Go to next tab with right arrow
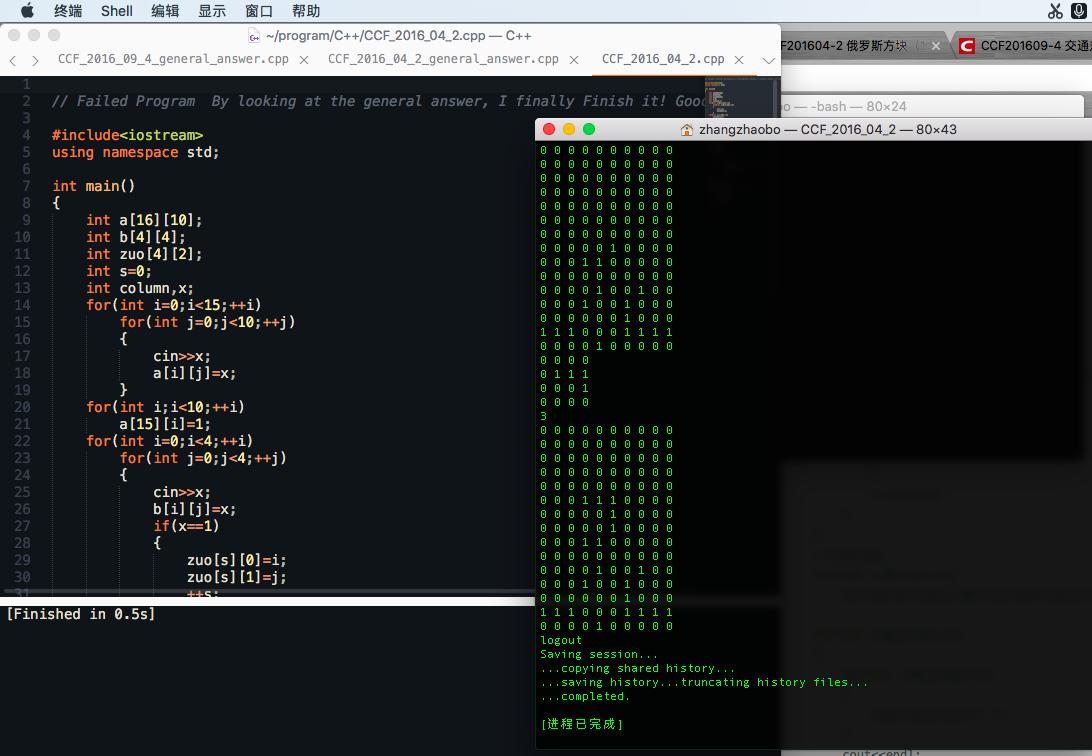 click(35, 61)
